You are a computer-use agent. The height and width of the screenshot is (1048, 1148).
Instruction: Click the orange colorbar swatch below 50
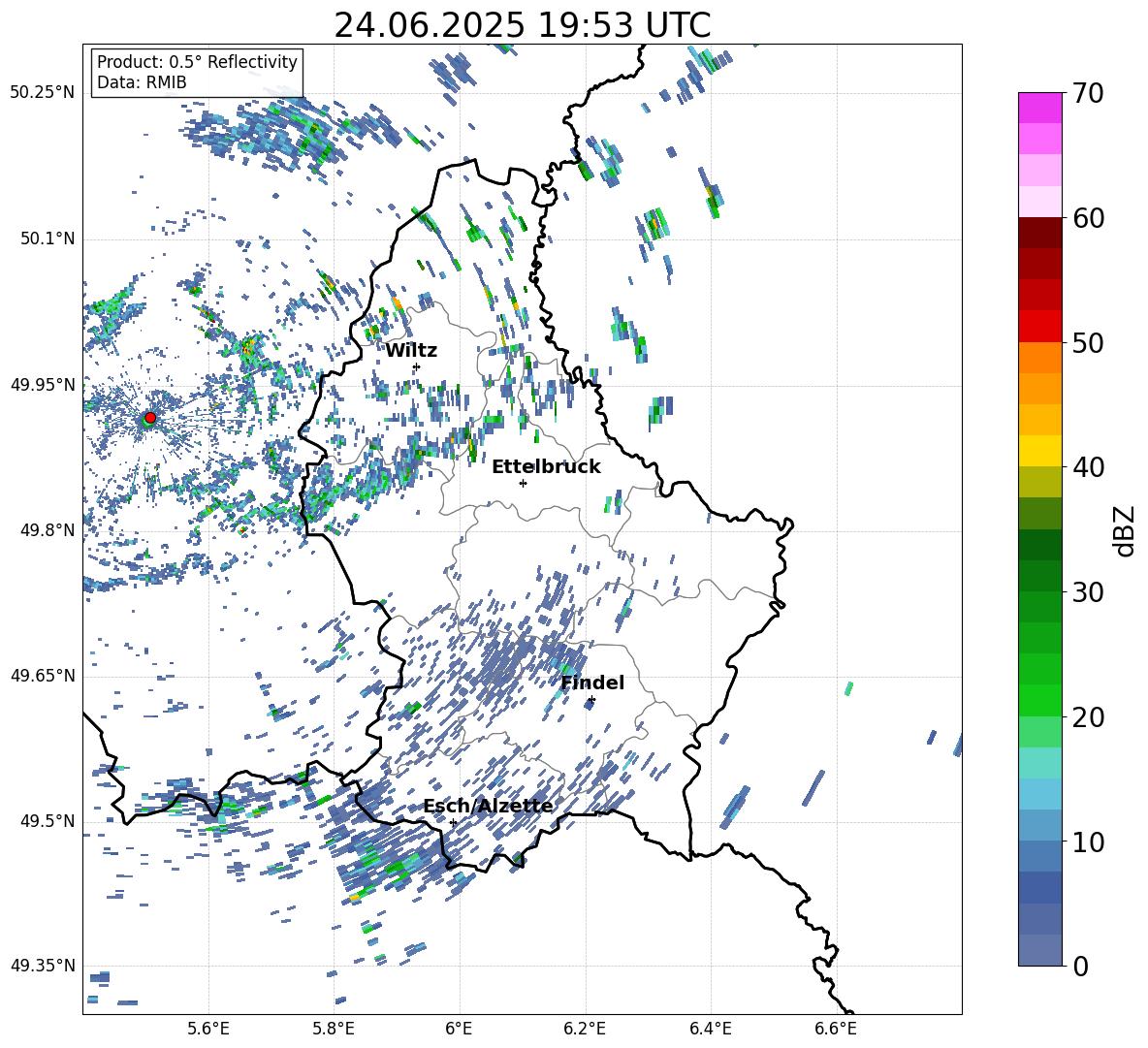(1040, 358)
